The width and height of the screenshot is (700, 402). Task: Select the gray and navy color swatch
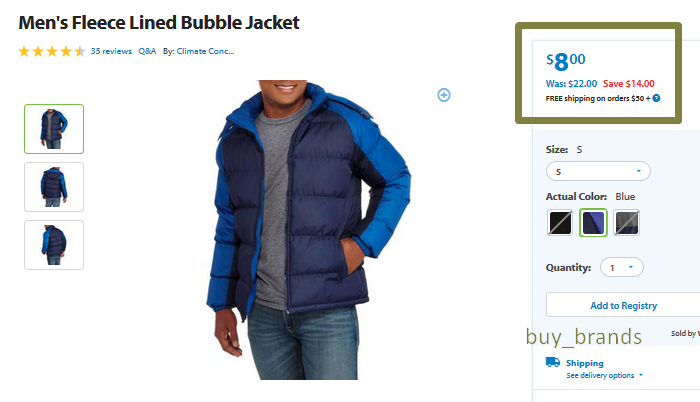click(x=627, y=222)
